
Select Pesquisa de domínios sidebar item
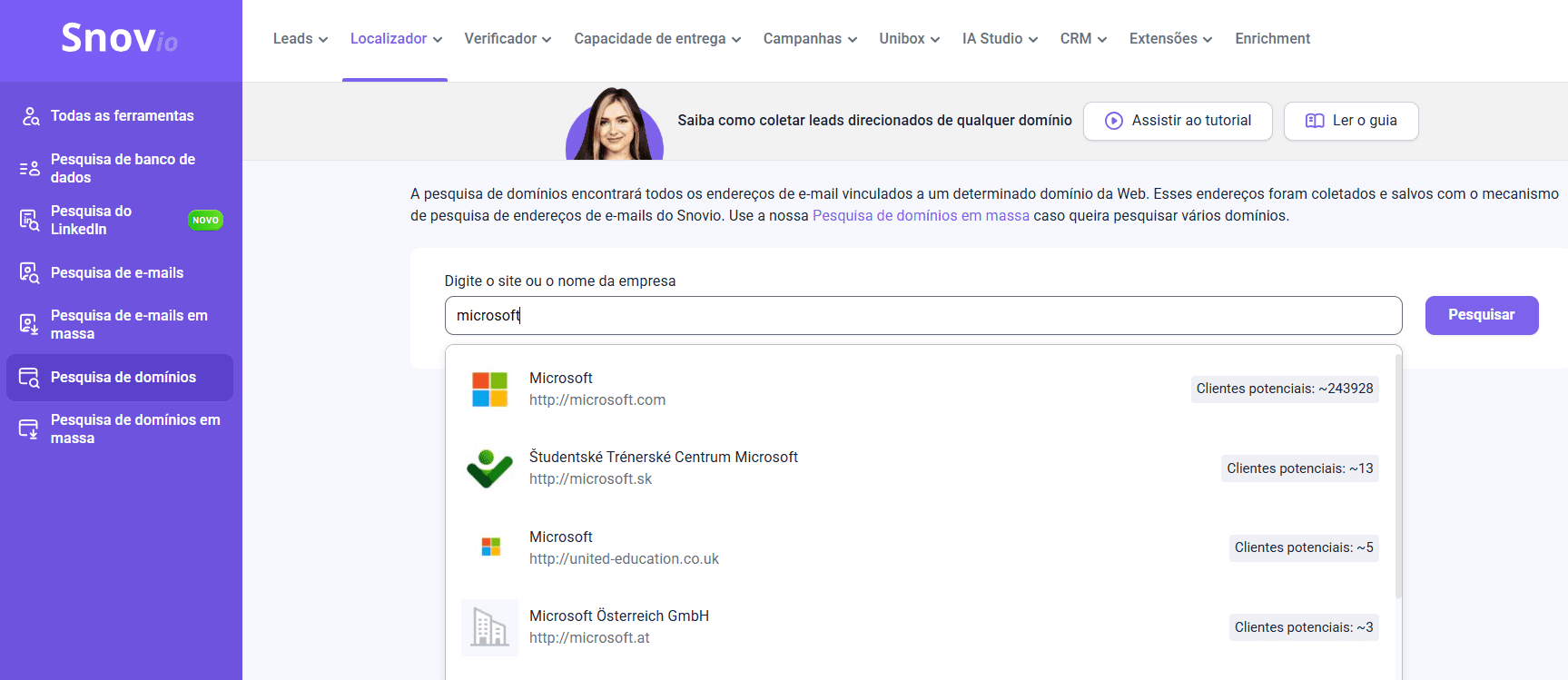click(x=120, y=378)
